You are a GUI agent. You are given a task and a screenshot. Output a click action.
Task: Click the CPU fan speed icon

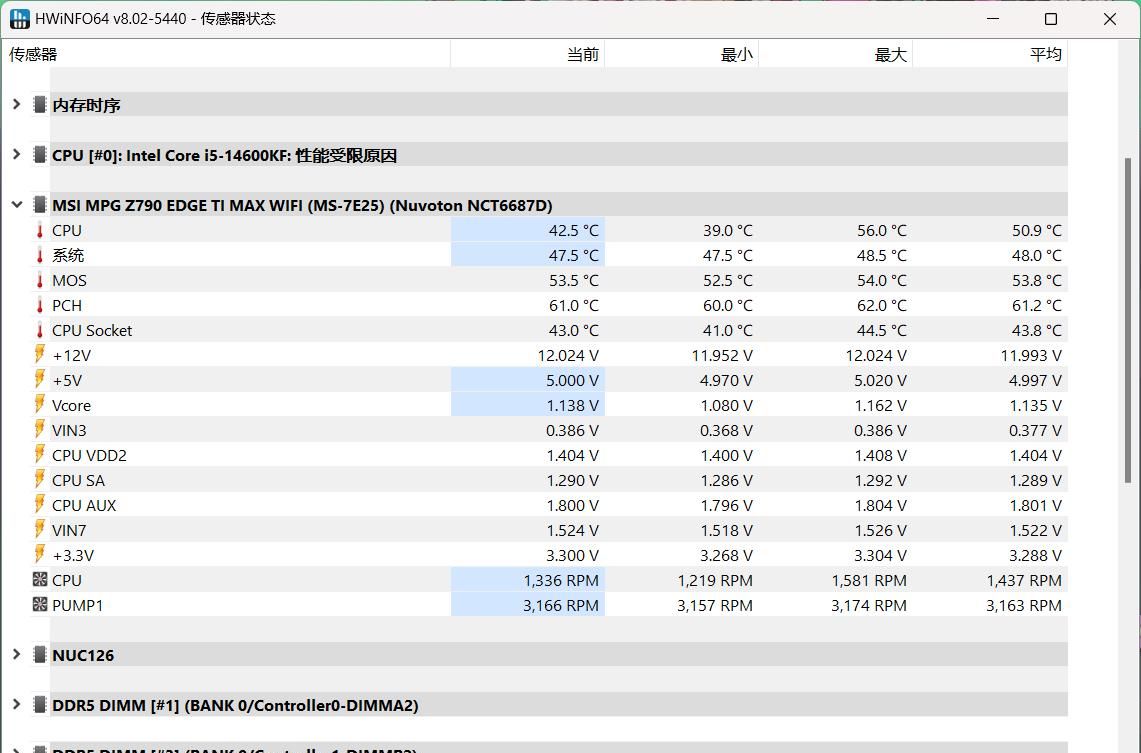click(x=39, y=580)
